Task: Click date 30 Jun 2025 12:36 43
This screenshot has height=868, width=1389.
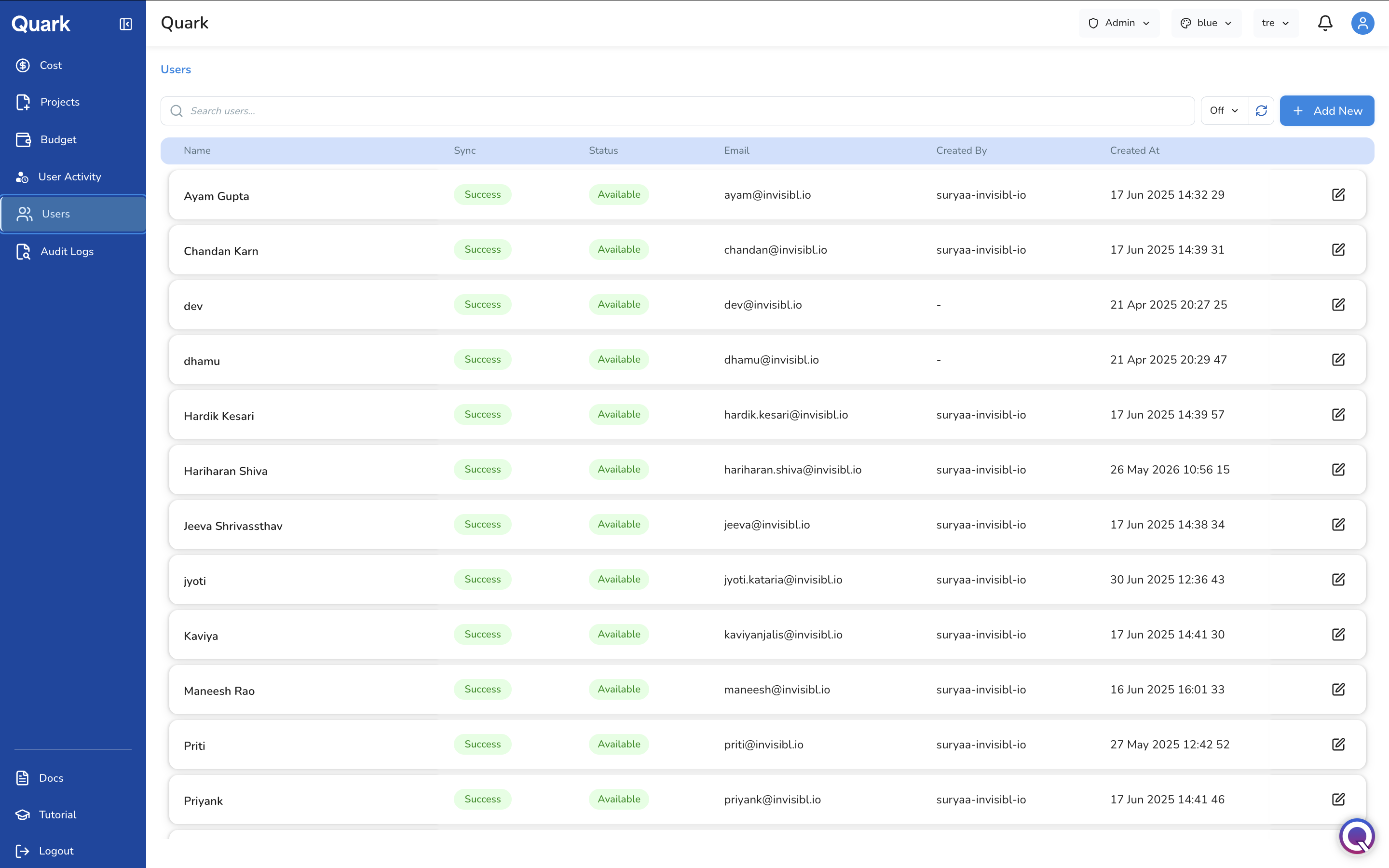Action: 1167,579
